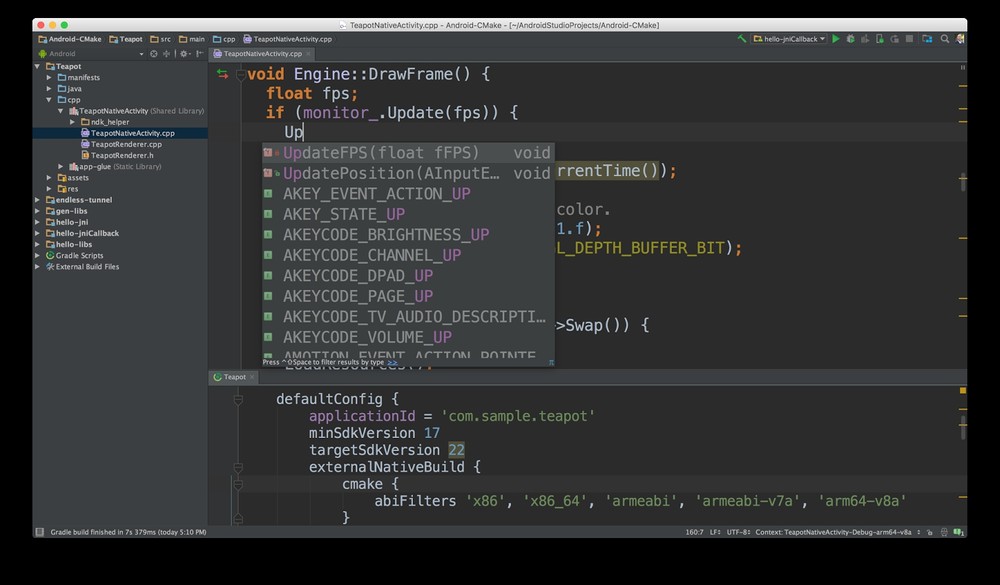This screenshot has height=585, width=1000.
Task: Open the Android project view dropdown
Action: point(90,54)
